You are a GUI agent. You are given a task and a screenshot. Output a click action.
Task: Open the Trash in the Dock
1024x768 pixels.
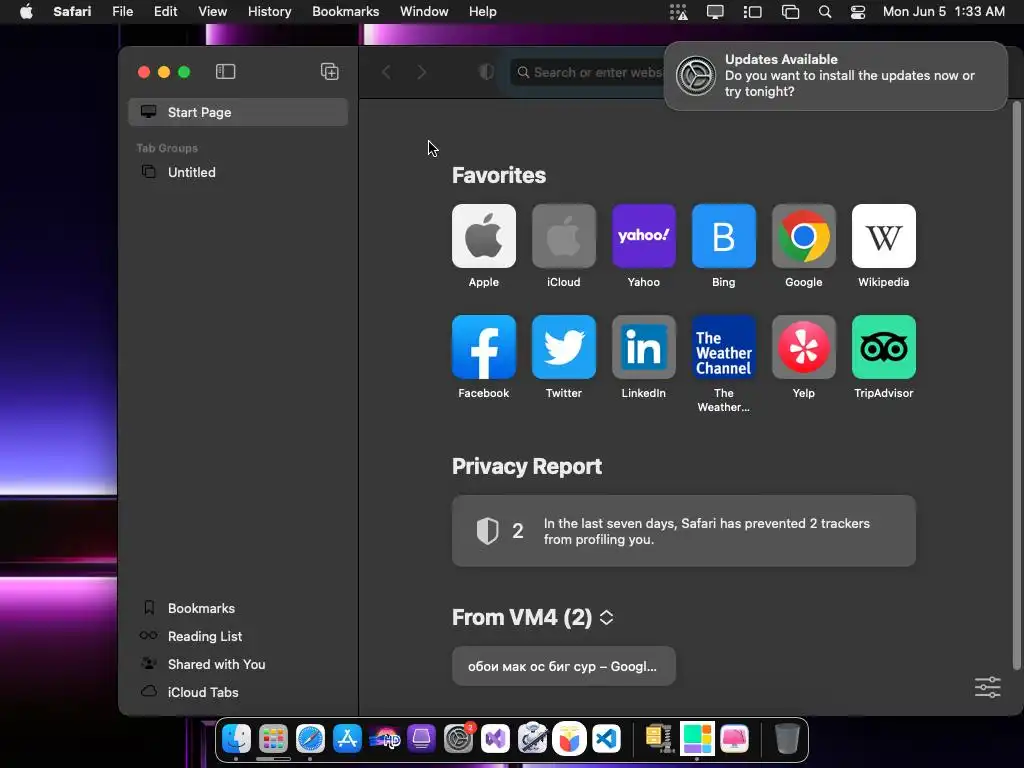[787, 739]
